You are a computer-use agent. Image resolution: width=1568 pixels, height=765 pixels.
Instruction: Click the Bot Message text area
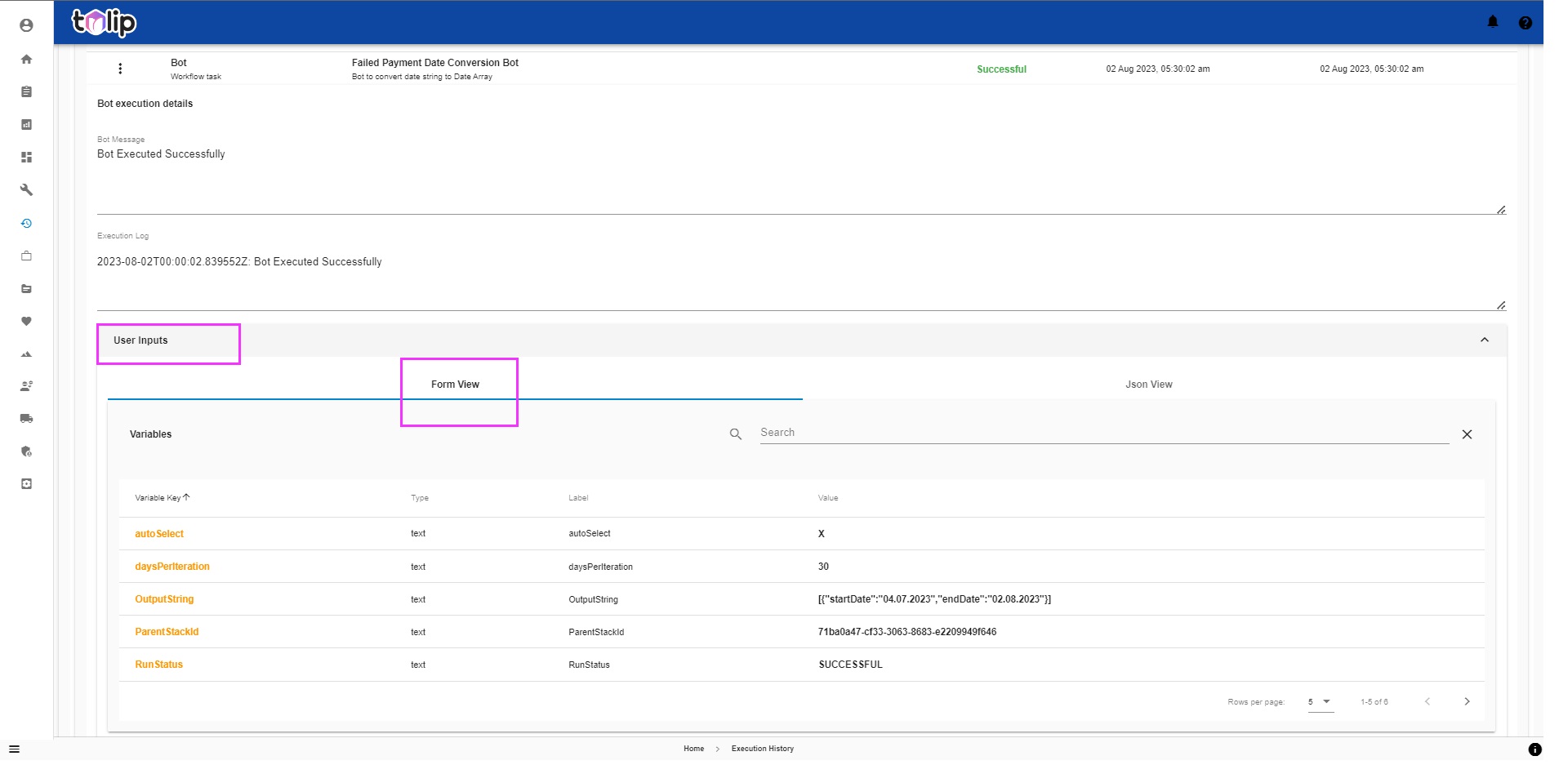point(801,180)
